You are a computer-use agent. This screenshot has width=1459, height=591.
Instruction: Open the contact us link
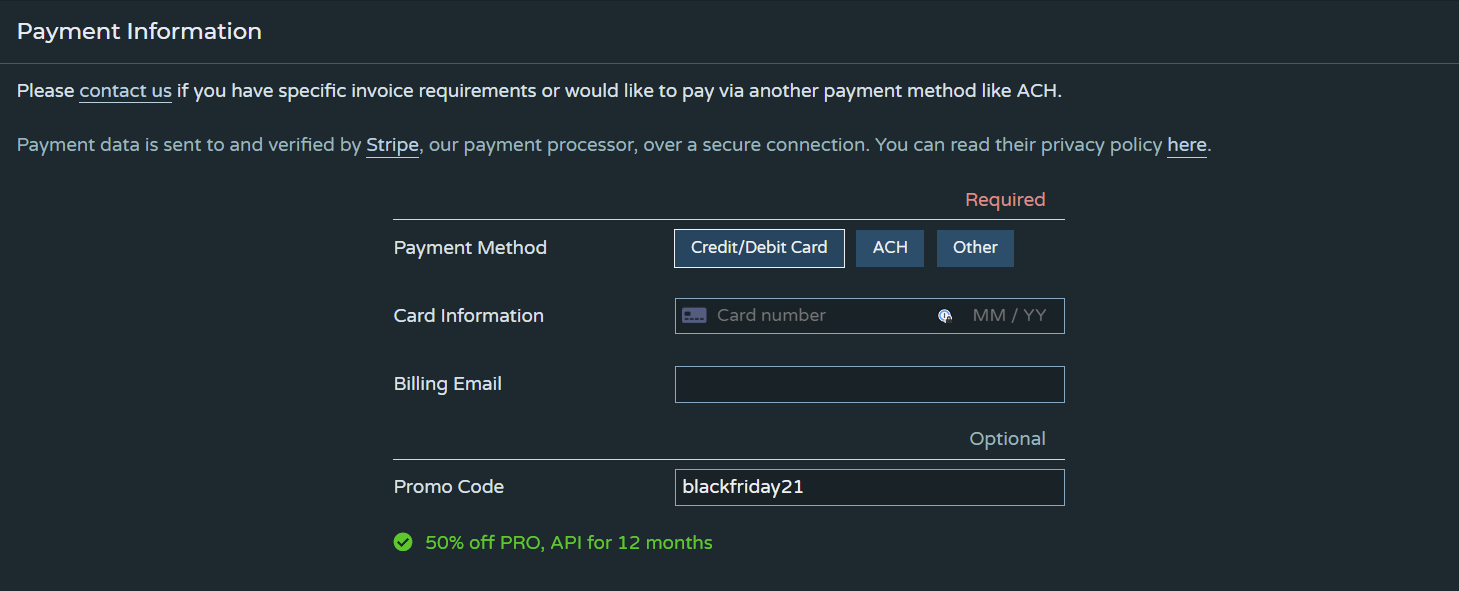pyautogui.click(x=126, y=91)
